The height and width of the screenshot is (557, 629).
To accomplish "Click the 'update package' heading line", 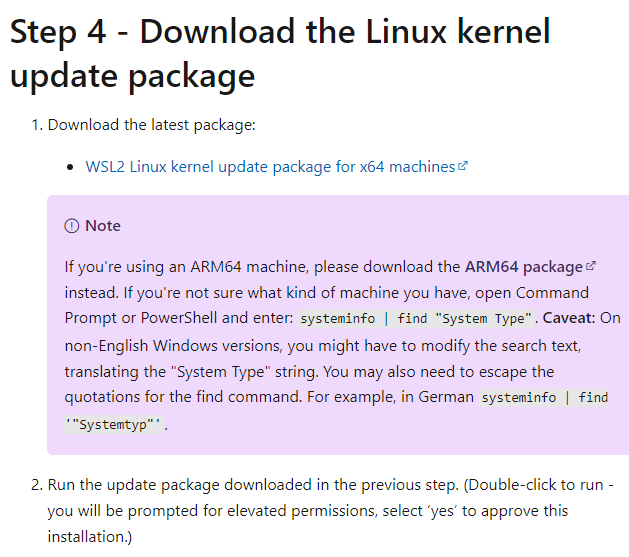I will coord(132,76).
